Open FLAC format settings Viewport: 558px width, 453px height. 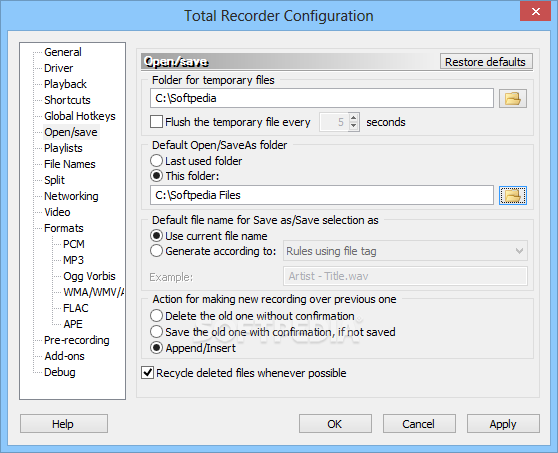tap(75, 309)
